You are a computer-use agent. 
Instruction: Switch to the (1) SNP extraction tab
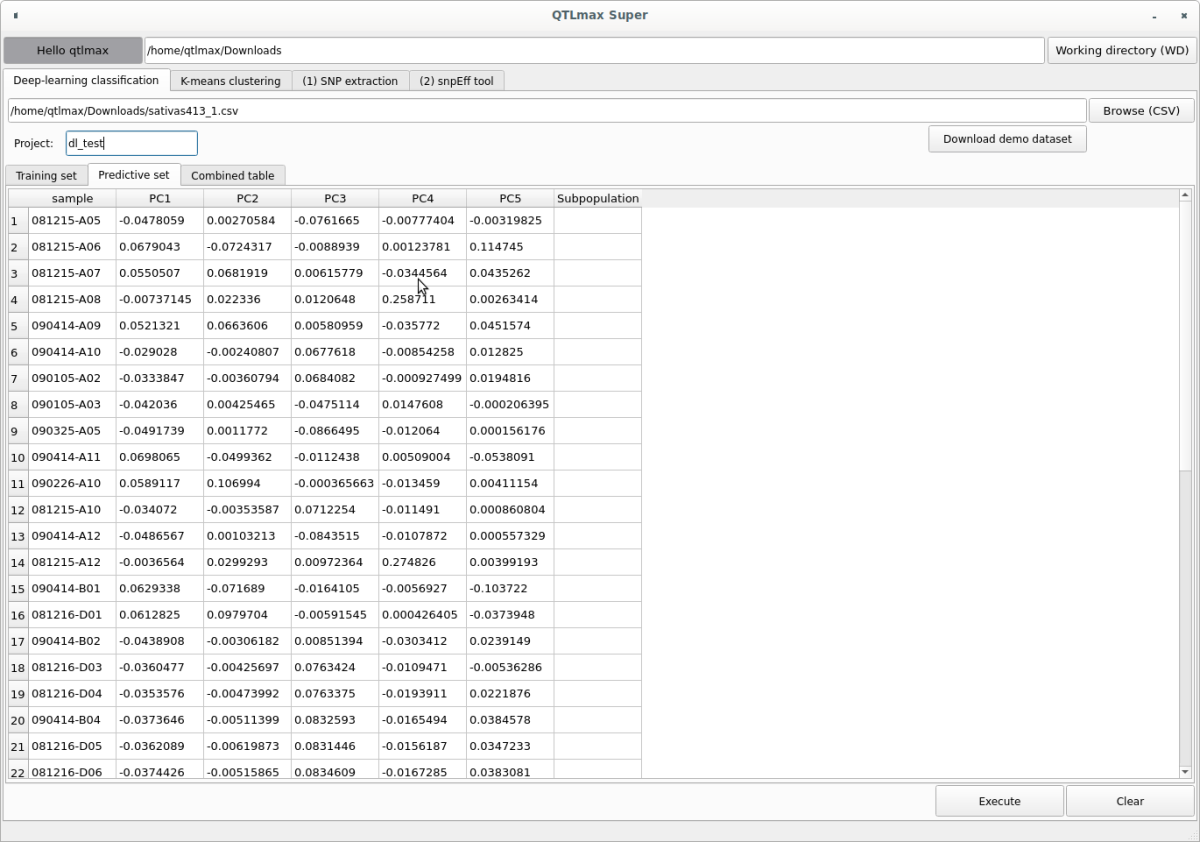(x=350, y=81)
